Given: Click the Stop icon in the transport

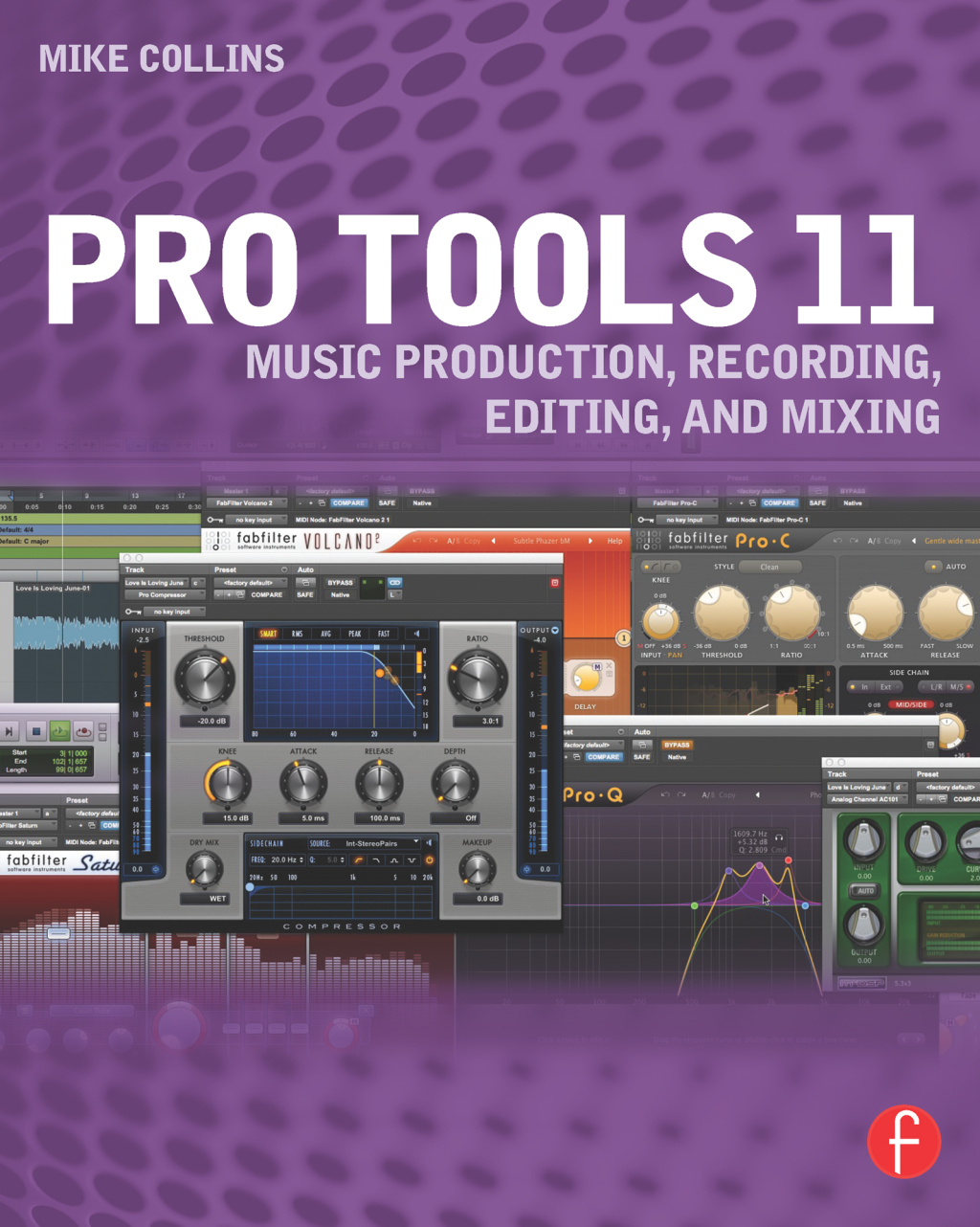Looking at the screenshot, I should point(36,730).
